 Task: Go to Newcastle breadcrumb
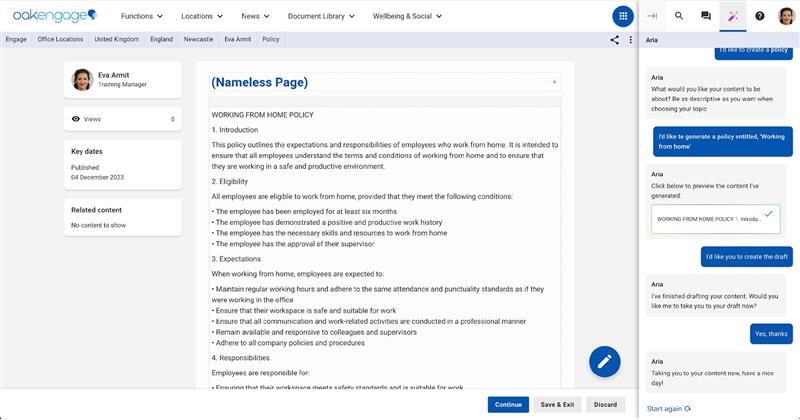[198, 39]
